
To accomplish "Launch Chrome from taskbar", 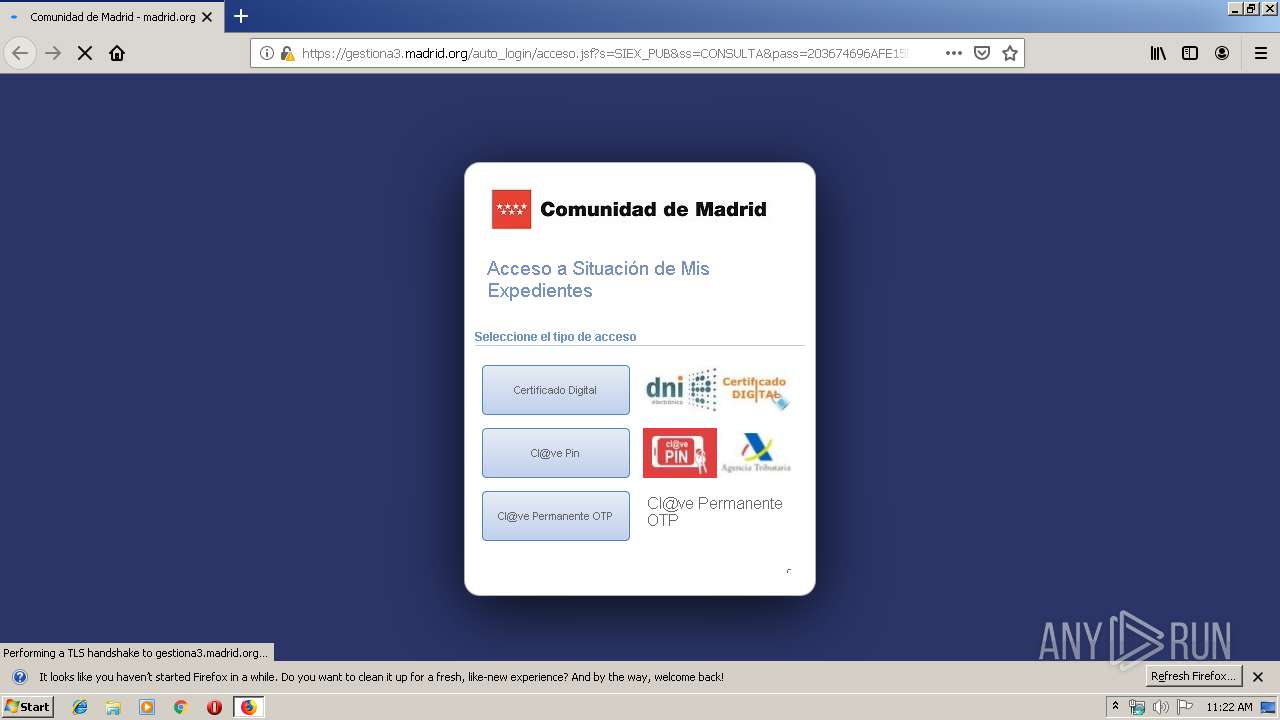I will (181, 707).
